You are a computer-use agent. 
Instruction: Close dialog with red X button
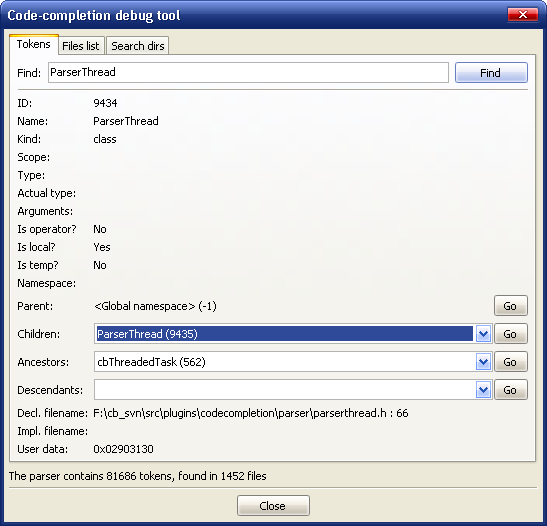(523, 15)
